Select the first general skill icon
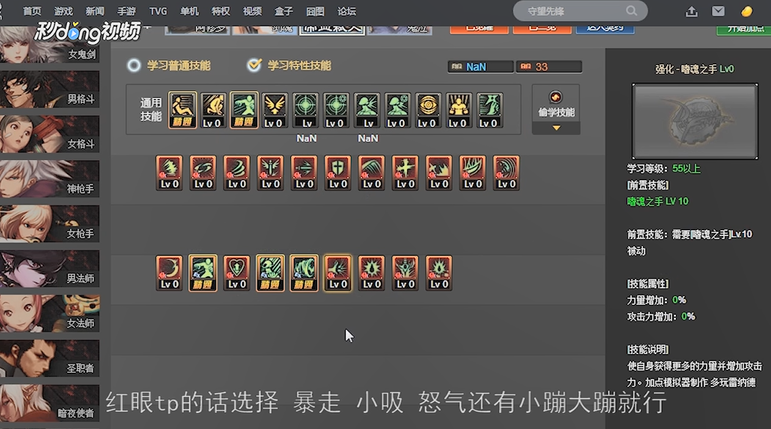 pos(182,110)
